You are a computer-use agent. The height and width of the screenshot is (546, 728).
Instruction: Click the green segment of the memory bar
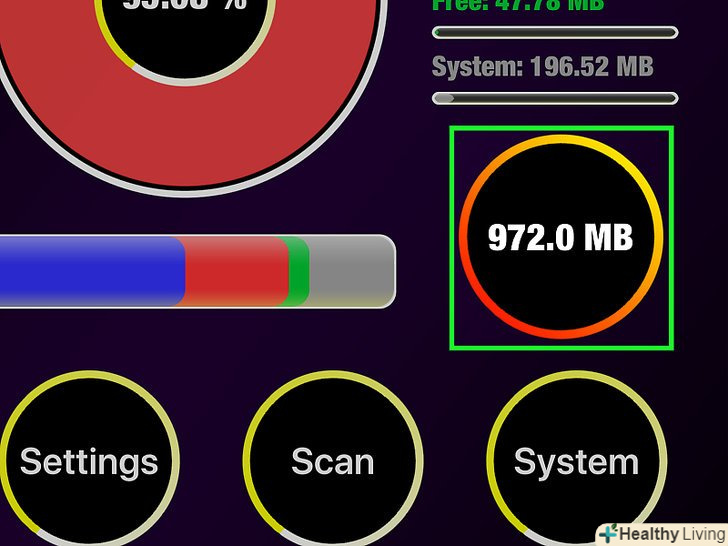(x=299, y=271)
